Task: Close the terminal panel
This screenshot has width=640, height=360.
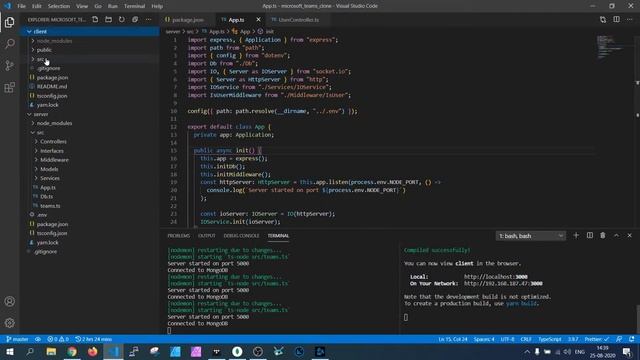Action: [630, 236]
